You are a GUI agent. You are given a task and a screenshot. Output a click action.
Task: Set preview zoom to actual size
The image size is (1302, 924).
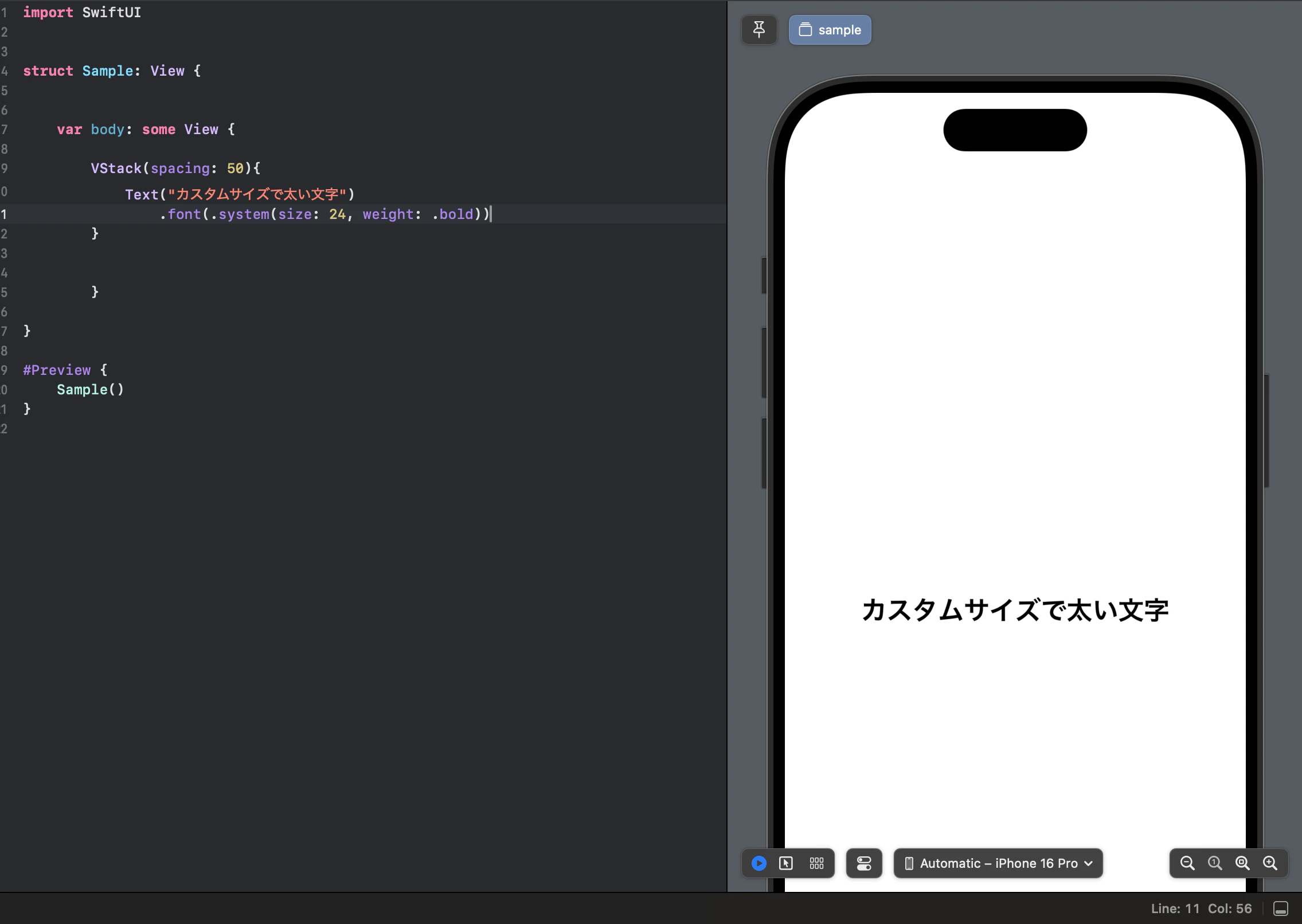[x=1214, y=863]
